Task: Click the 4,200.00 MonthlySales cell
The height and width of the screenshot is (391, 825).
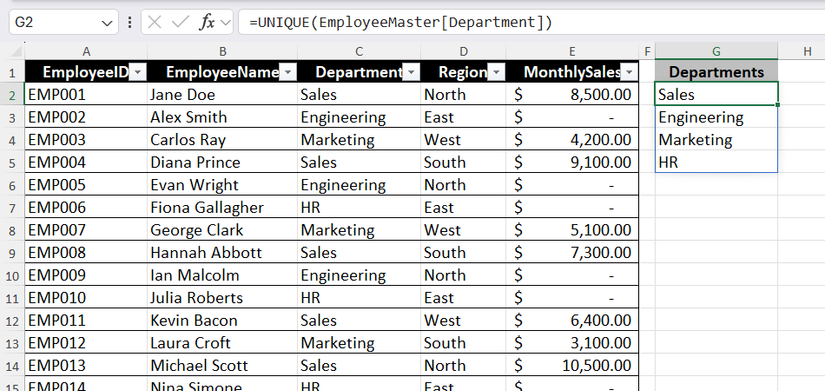Action: click(x=572, y=139)
